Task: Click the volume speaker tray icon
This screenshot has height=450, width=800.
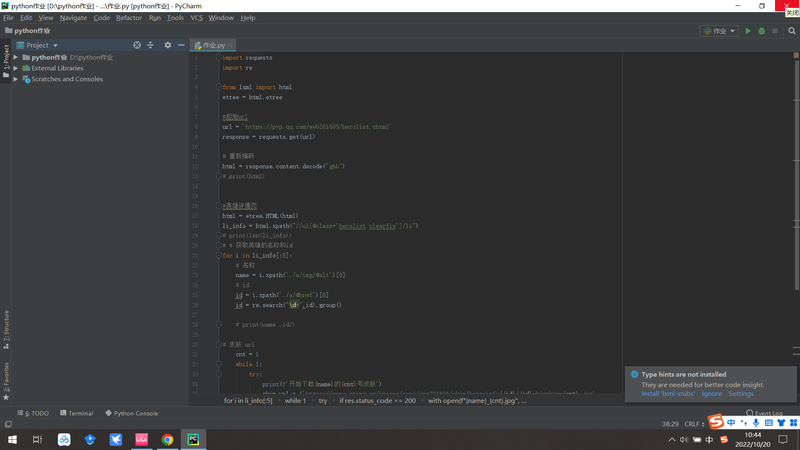Action: click(x=684, y=440)
